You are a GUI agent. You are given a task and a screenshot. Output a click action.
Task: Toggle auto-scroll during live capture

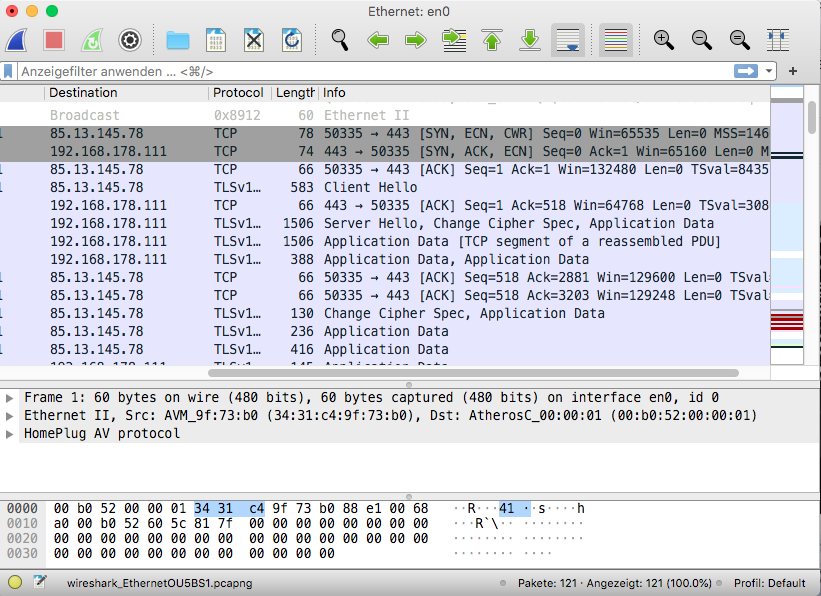tap(568, 40)
